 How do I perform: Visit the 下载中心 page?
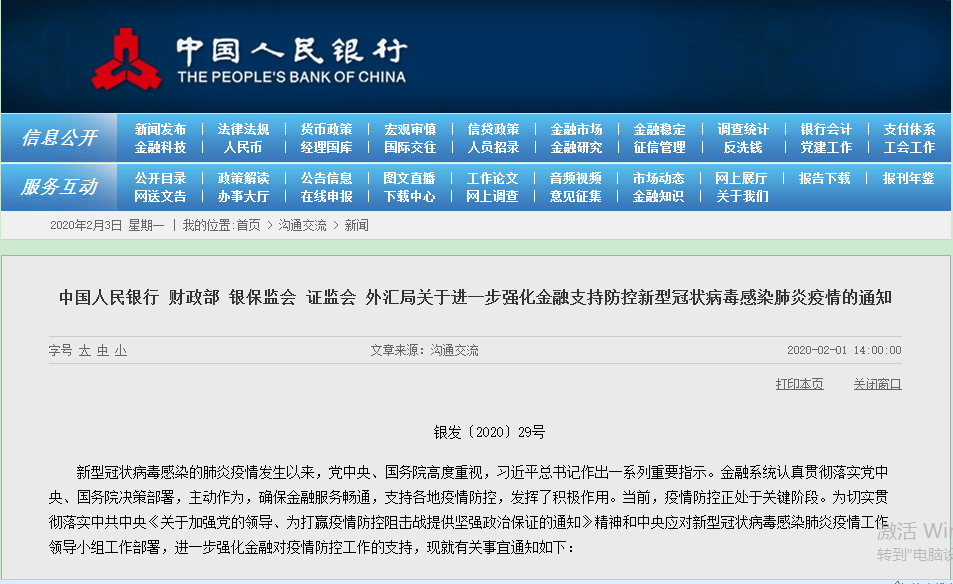pyautogui.click(x=409, y=197)
